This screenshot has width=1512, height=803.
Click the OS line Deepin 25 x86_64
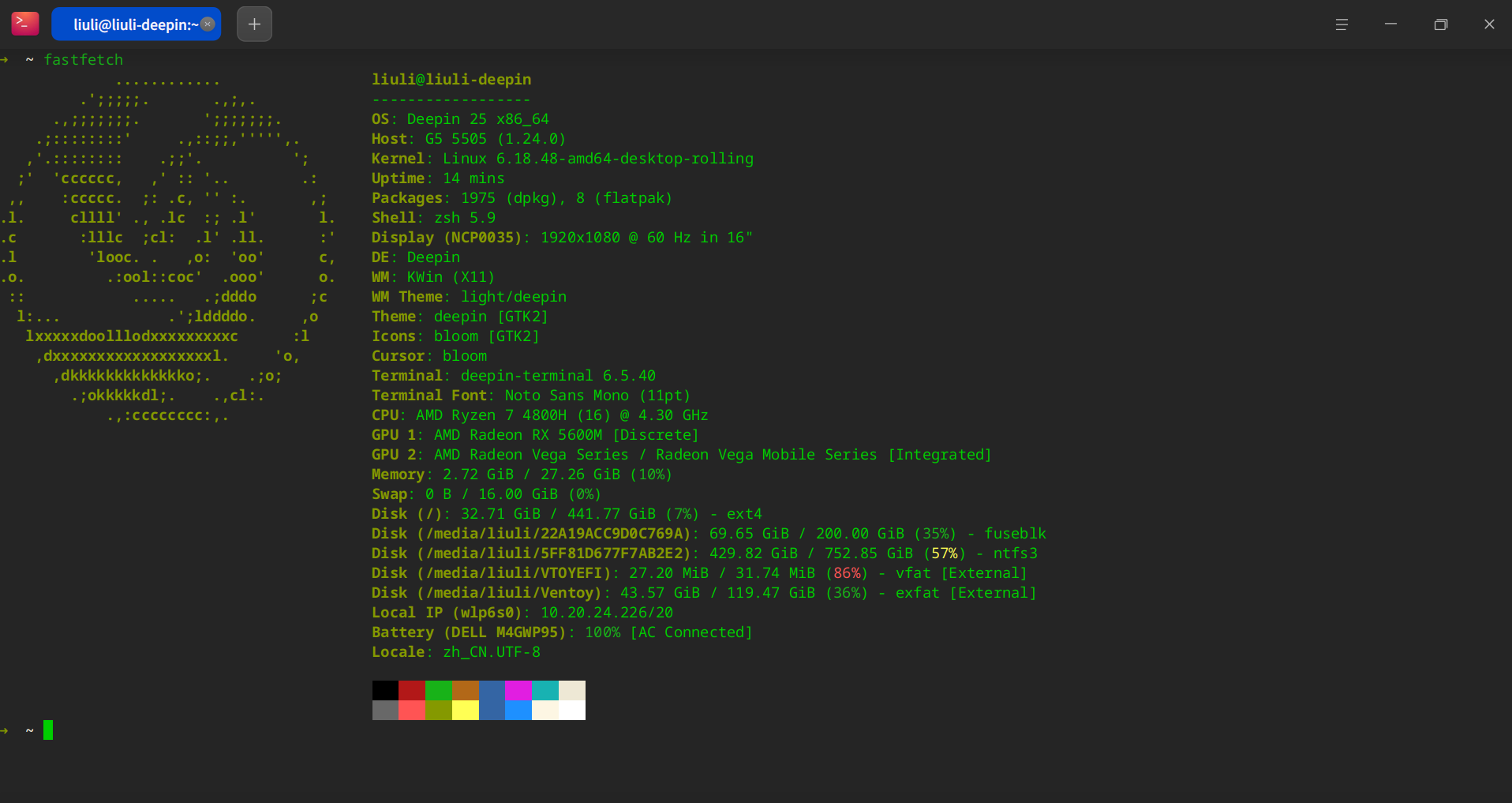pyautogui.click(x=460, y=118)
